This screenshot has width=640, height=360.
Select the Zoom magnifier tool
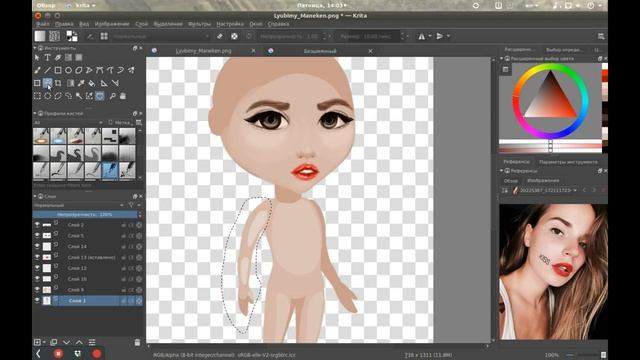tap(112, 96)
